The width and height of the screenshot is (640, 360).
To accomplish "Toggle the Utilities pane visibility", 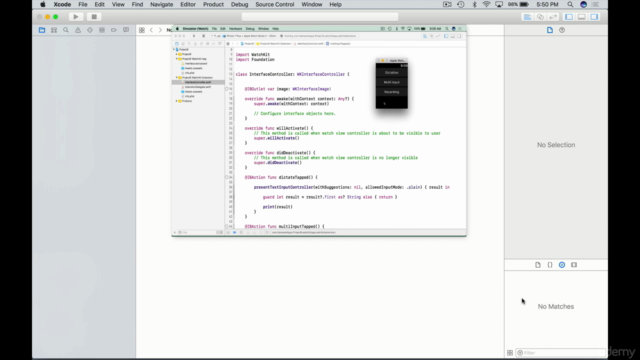I will coord(594,17).
